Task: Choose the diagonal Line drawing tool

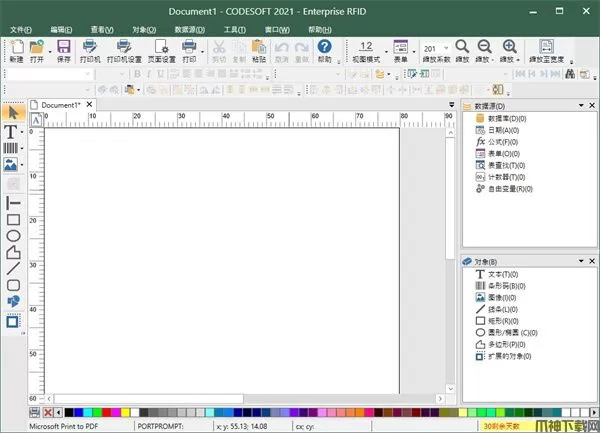Action: [x=13, y=268]
